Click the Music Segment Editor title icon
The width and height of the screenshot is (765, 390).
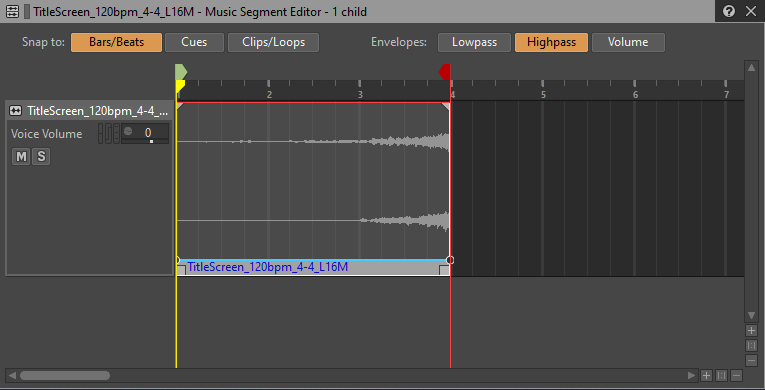coord(12,11)
